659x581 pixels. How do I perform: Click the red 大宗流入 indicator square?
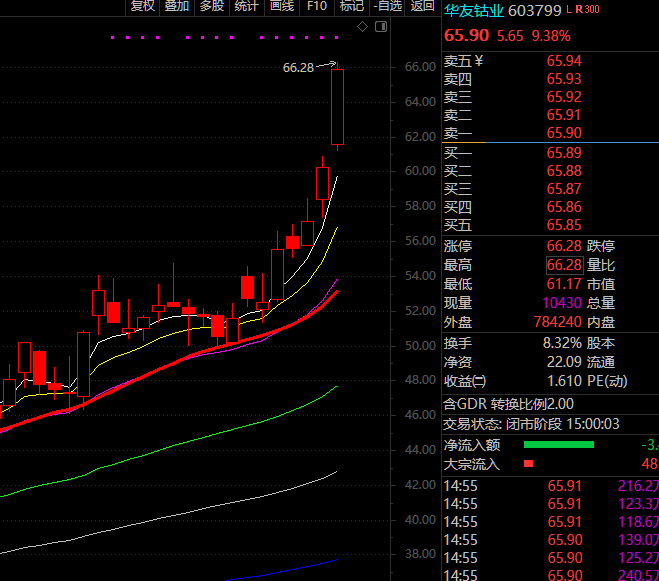[x=529, y=464]
